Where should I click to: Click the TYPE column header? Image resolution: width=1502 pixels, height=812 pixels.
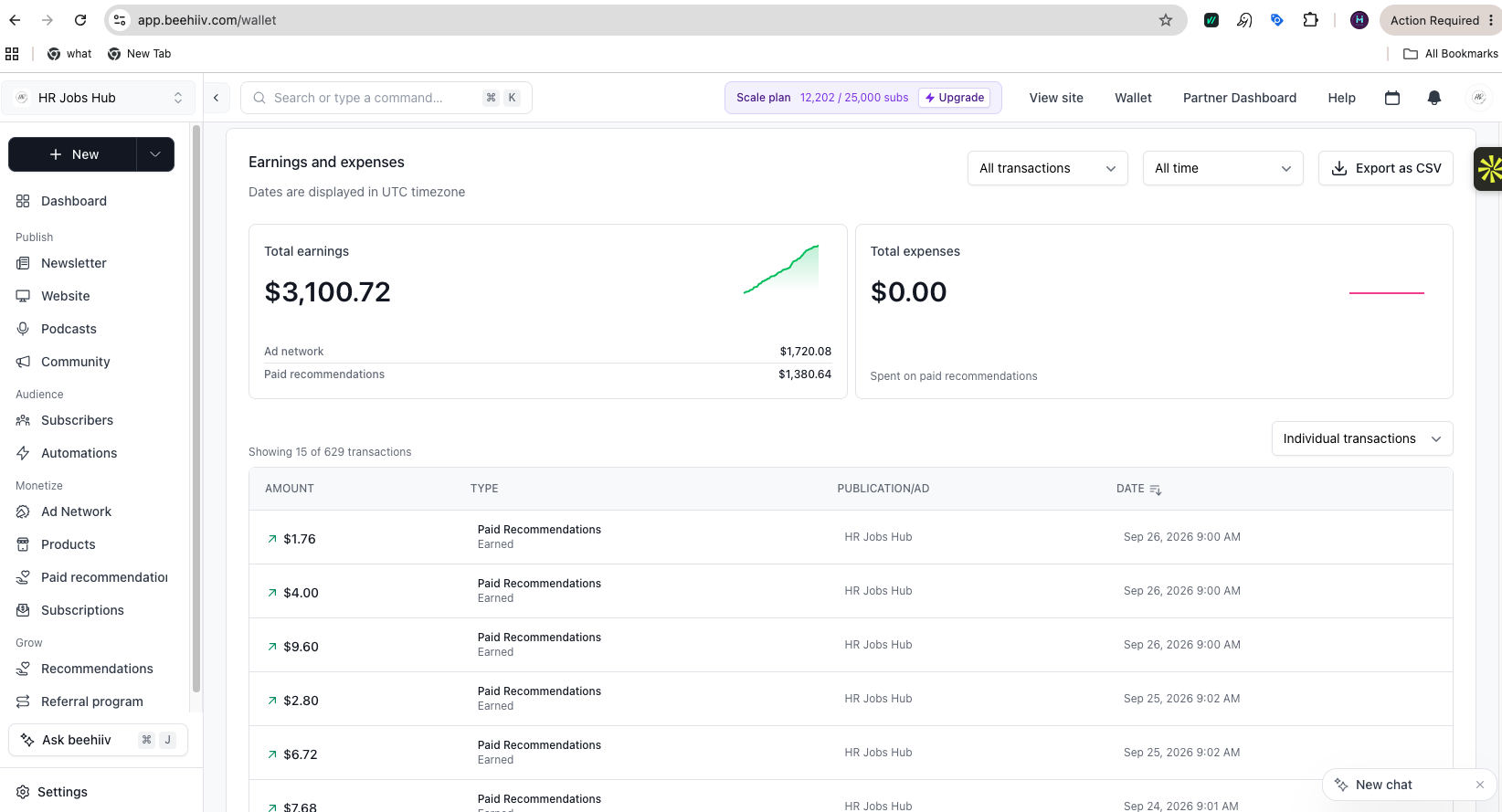point(484,489)
